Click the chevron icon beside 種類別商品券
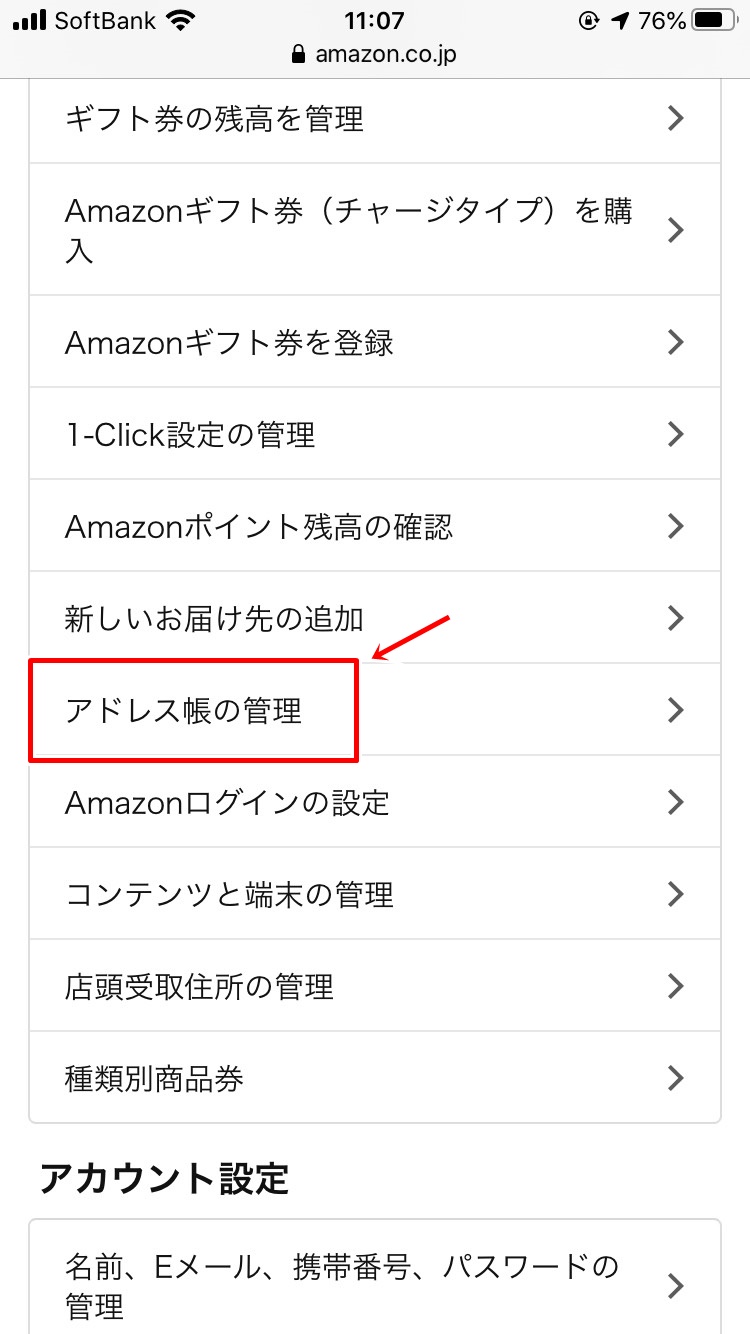The height and width of the screenshot is (1334, 750). [676, 1078]
